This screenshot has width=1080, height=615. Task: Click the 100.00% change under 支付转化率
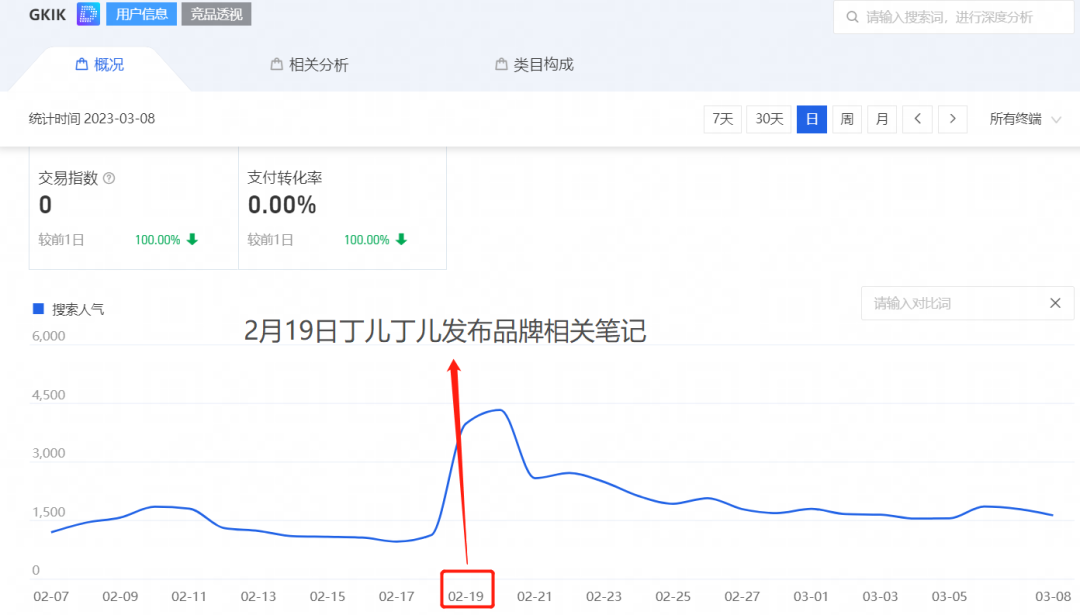[x=366, y=240]
